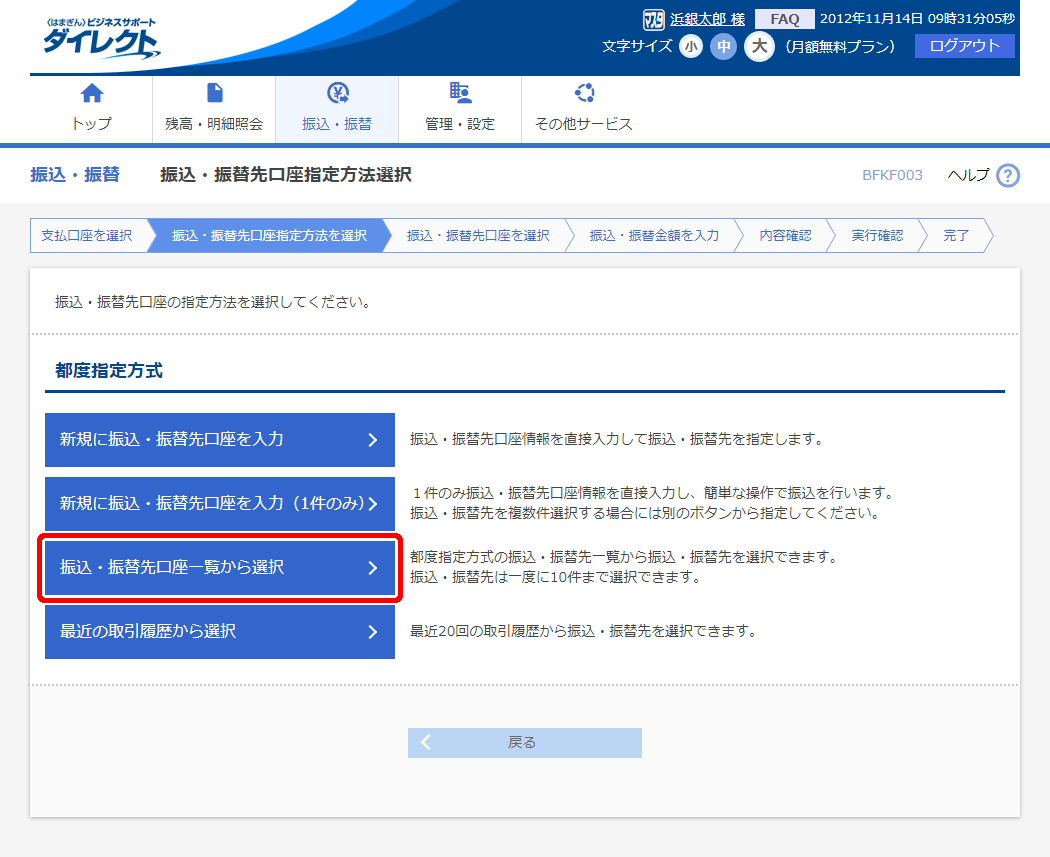Click description 最近20回の取引履歴から振込・振替先を選択できます。
This screenshot has width=1050, height=857.
coord(583,631)
